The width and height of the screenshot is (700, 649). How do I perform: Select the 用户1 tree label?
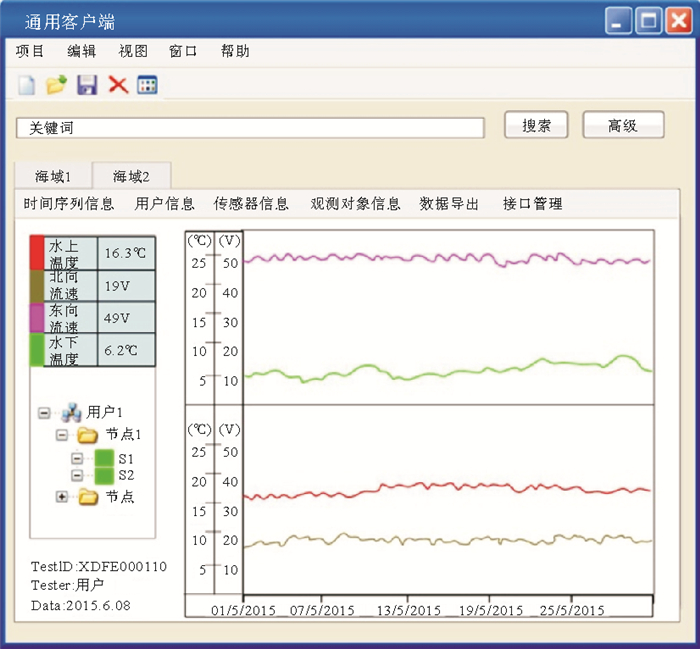[104, 412]
